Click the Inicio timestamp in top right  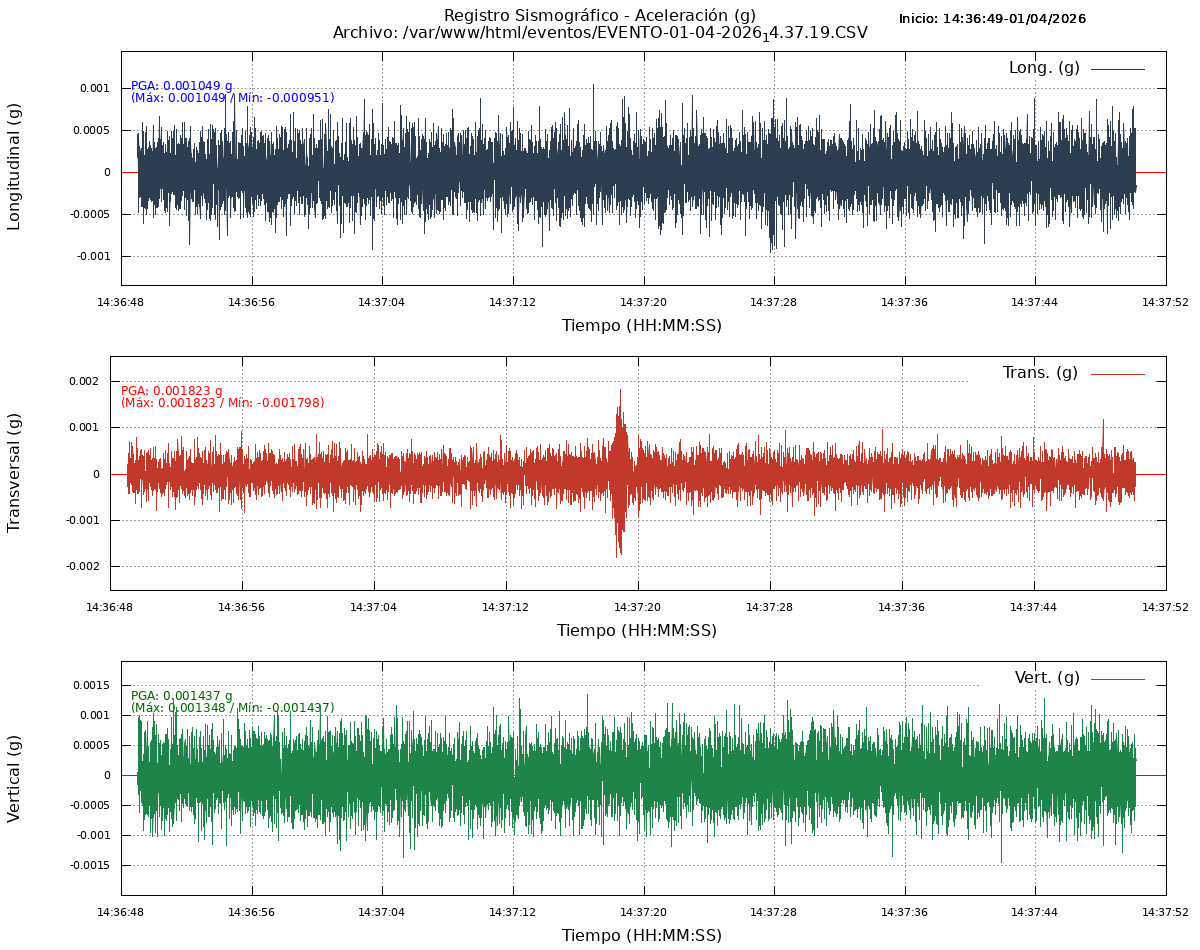[x=992, y=19]
